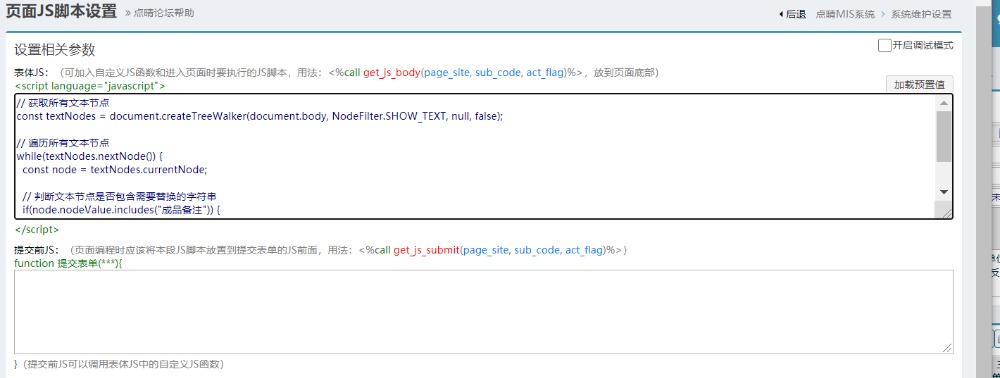Image resolution: width=1000 pixels, height=378 pixels.
Task: Click the 页面JS脚本设置 page title
Action: (61, 11)
